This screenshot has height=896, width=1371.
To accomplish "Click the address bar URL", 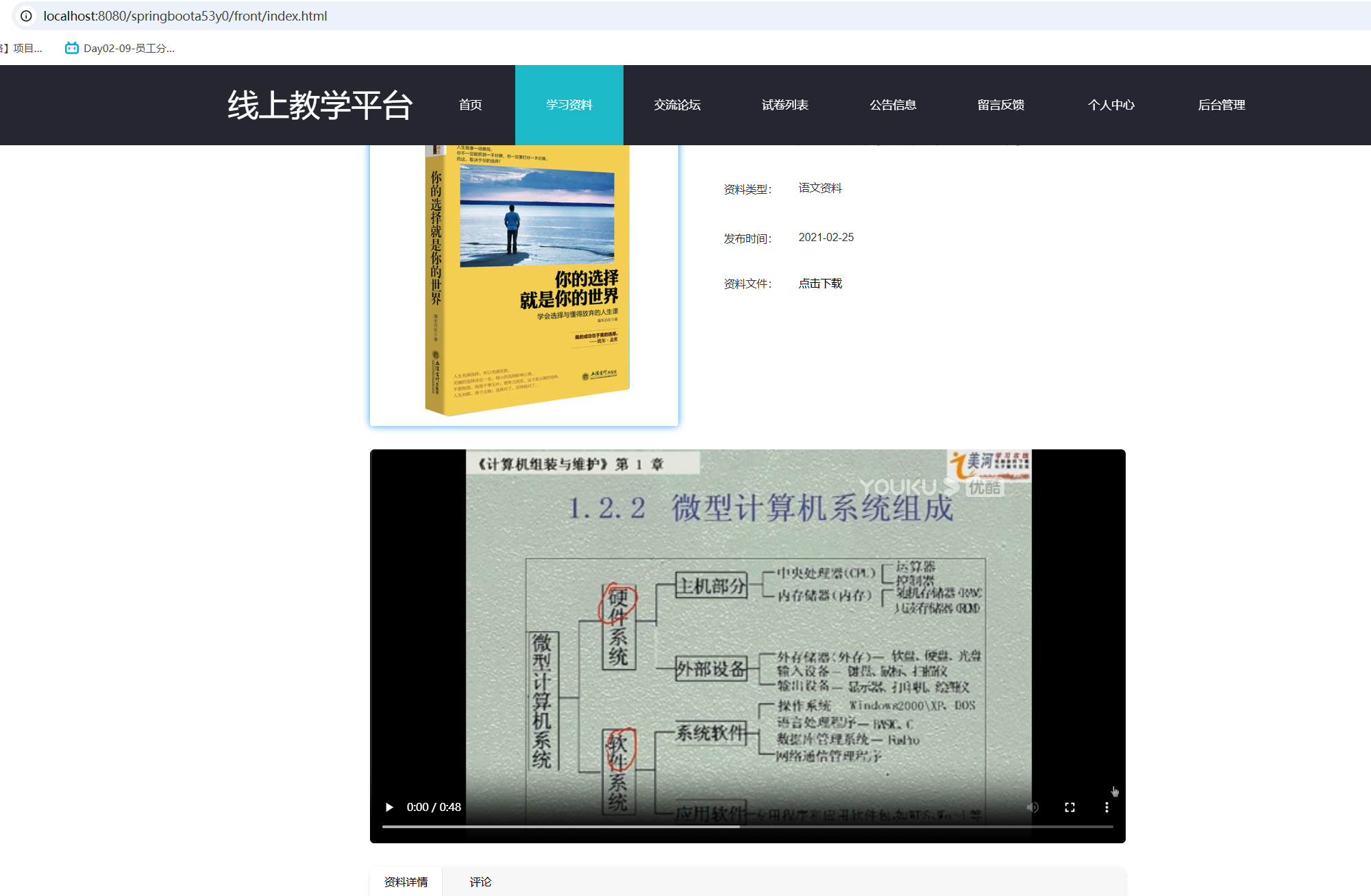I will 185,16.
